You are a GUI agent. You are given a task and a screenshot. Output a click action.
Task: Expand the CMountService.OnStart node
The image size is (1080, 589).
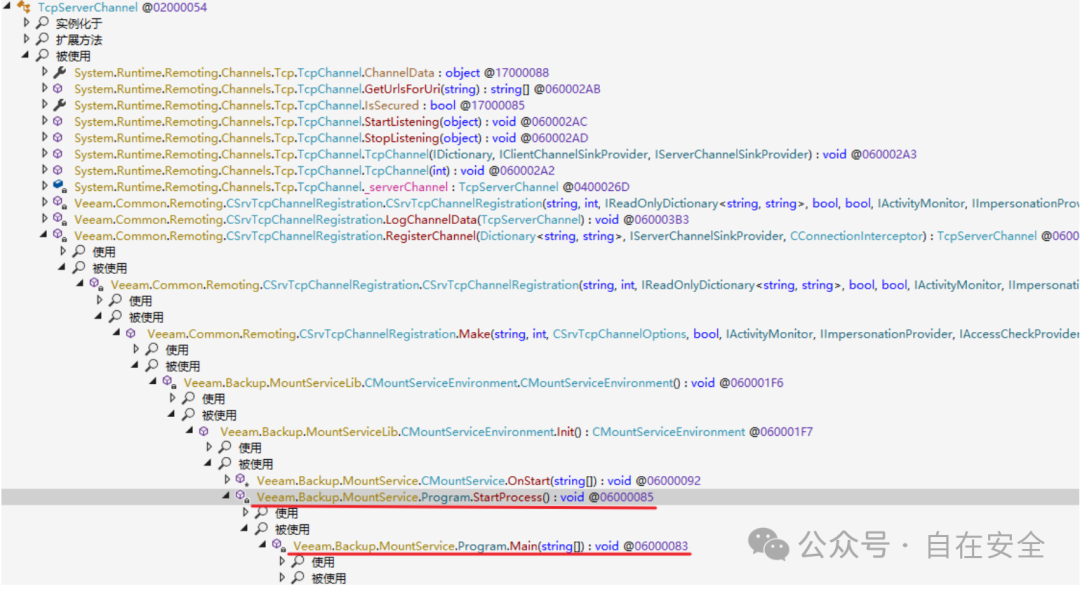[x=227, y=479]
